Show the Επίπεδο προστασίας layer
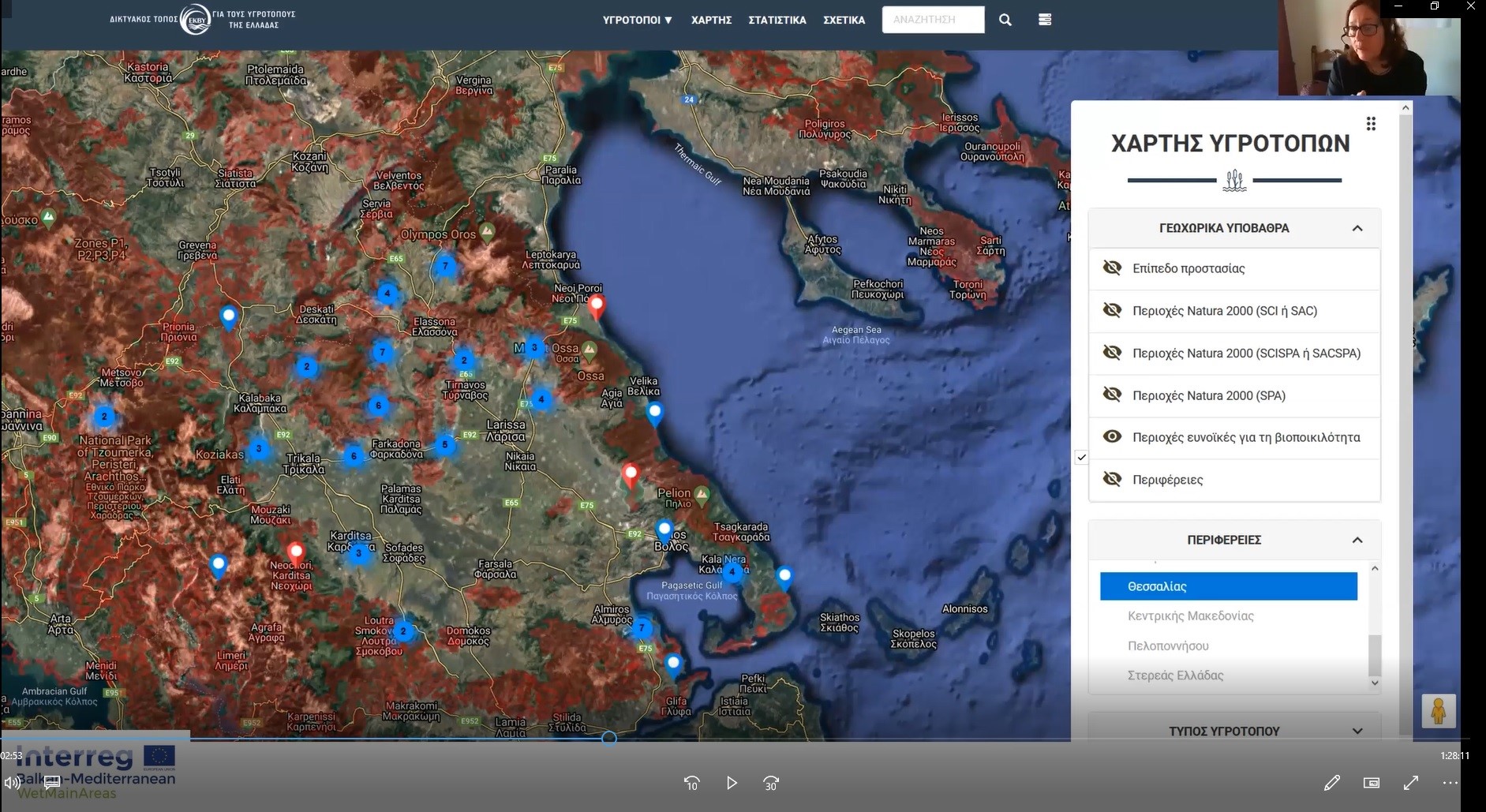The width and height of the screenshot is (1486, 812). [x=1112, y=268]
